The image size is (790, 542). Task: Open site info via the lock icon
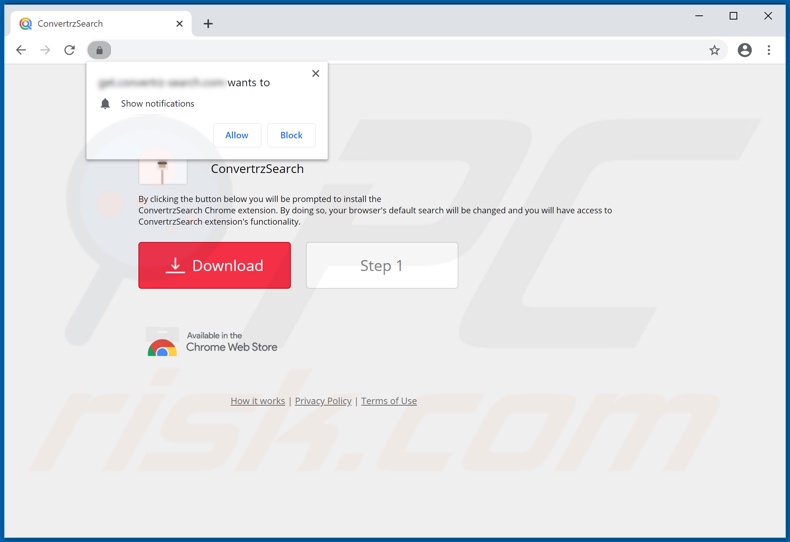coord(99,50)
